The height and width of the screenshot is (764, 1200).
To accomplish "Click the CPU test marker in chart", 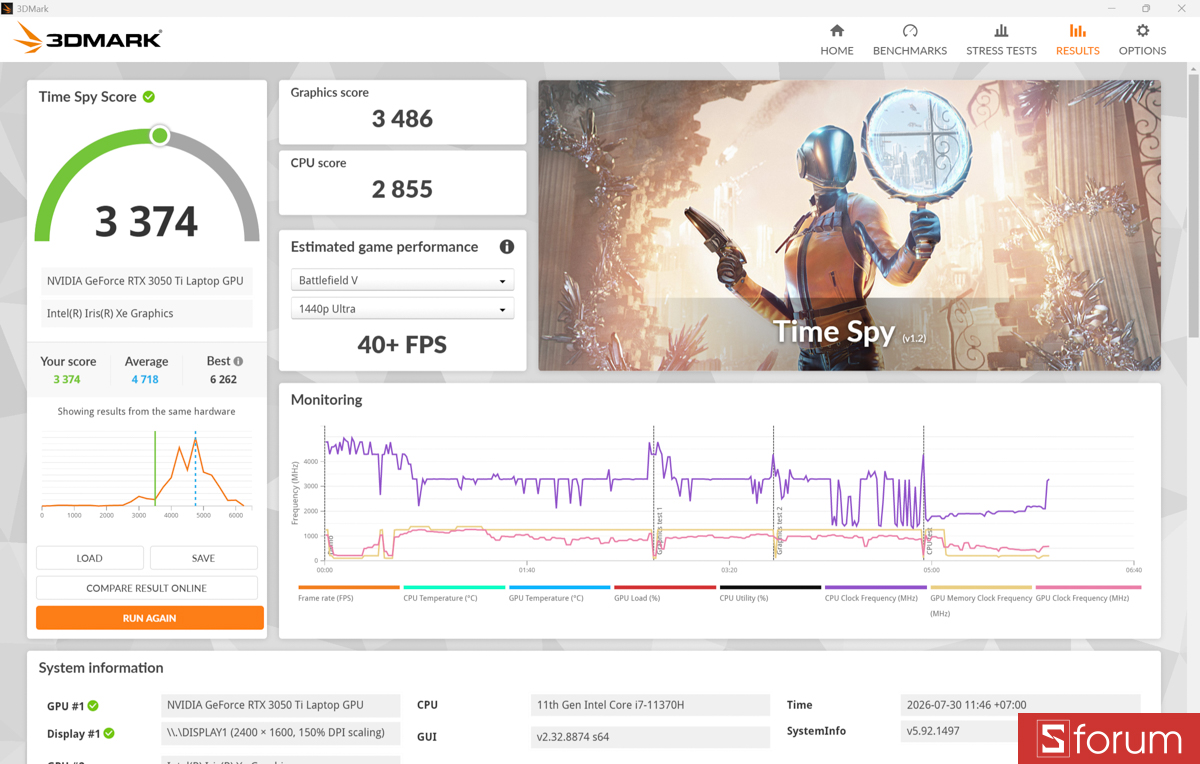I will (929, 543).
